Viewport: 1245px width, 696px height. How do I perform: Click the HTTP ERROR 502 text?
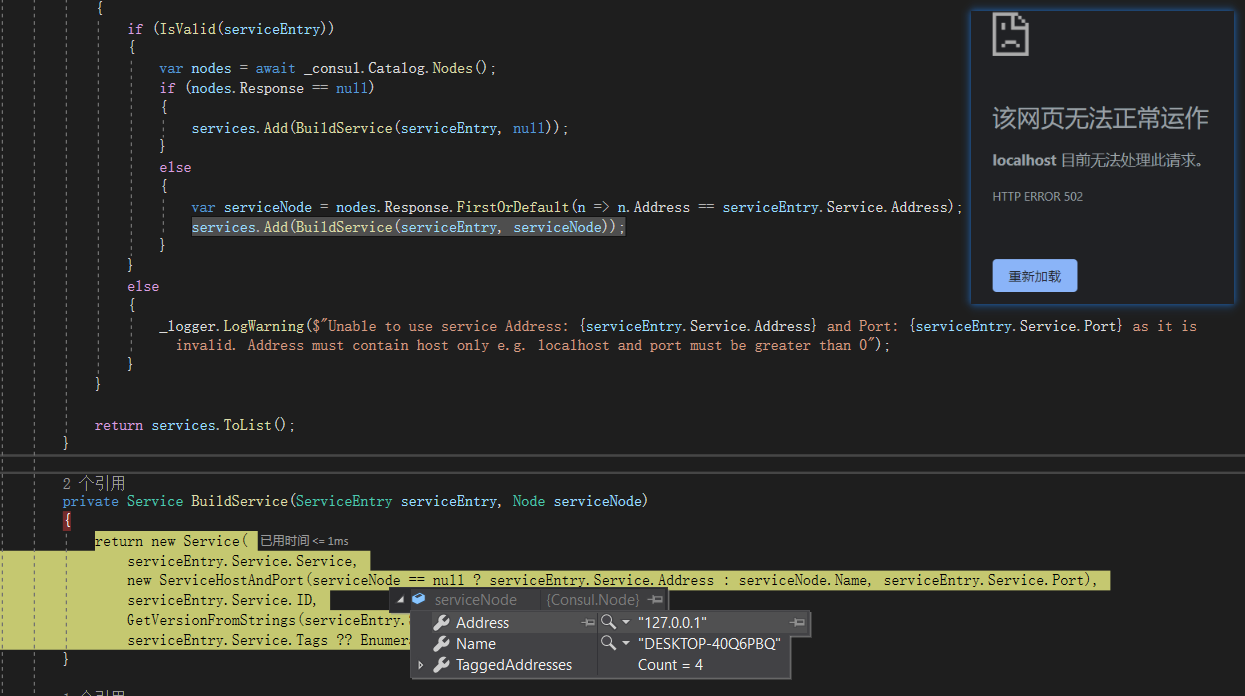click(1038, 196)
